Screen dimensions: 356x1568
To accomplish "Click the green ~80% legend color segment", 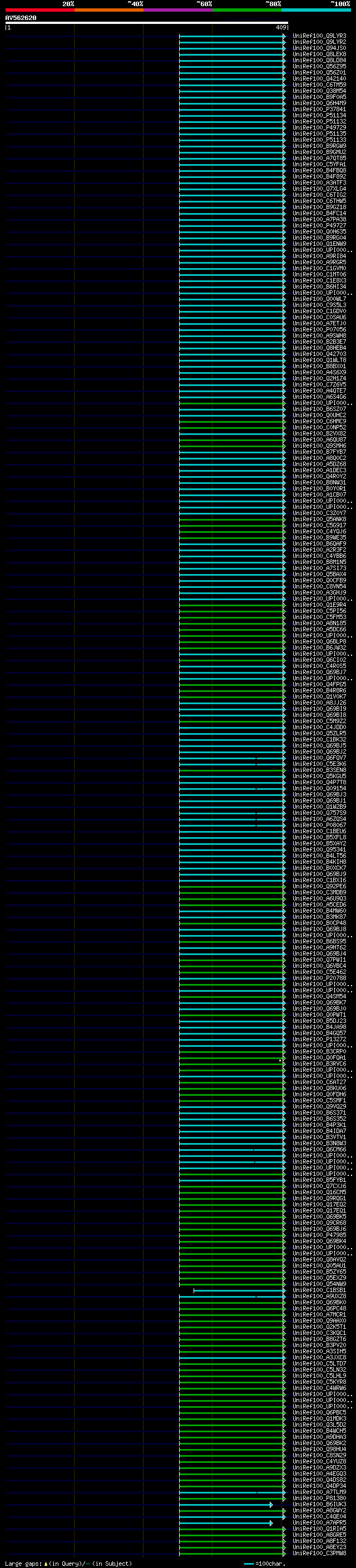I will click(x=247, y=10).
